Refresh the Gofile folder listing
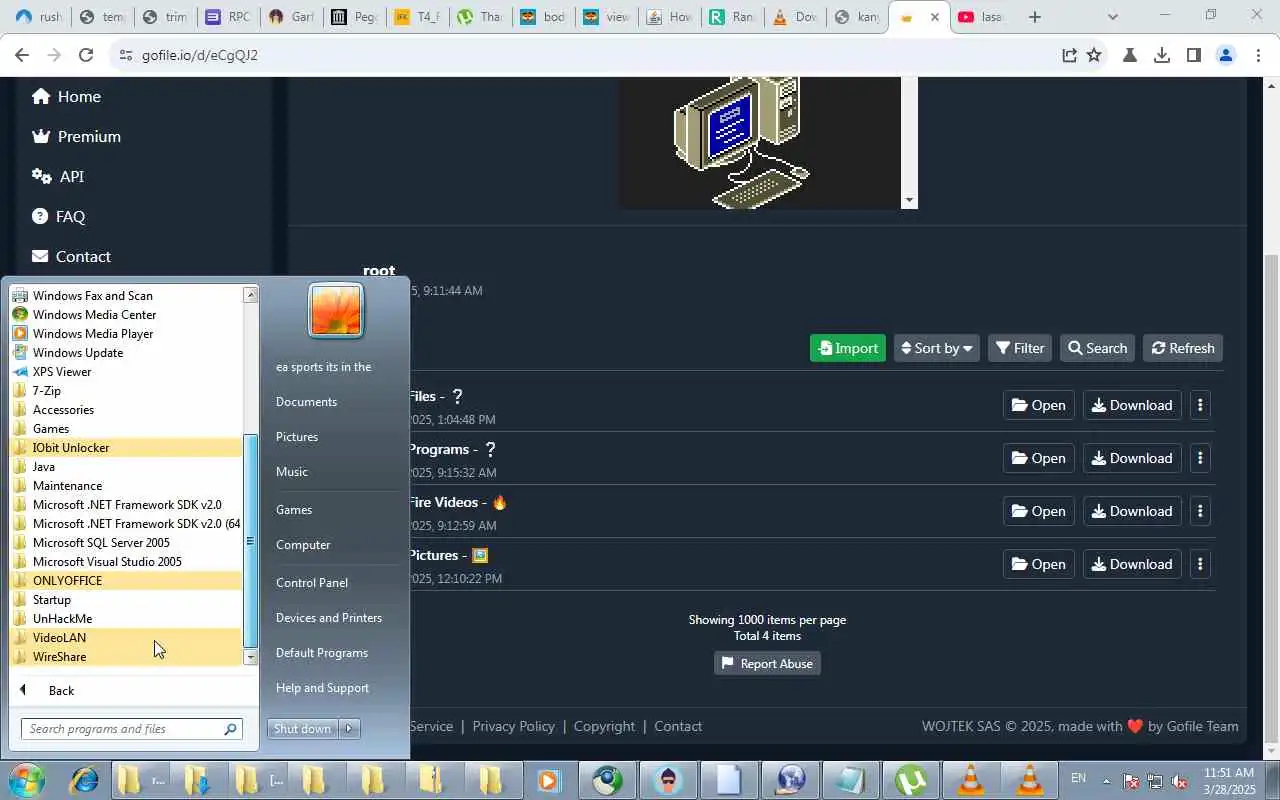The image size is (1280, 800). coord(1183,348)
